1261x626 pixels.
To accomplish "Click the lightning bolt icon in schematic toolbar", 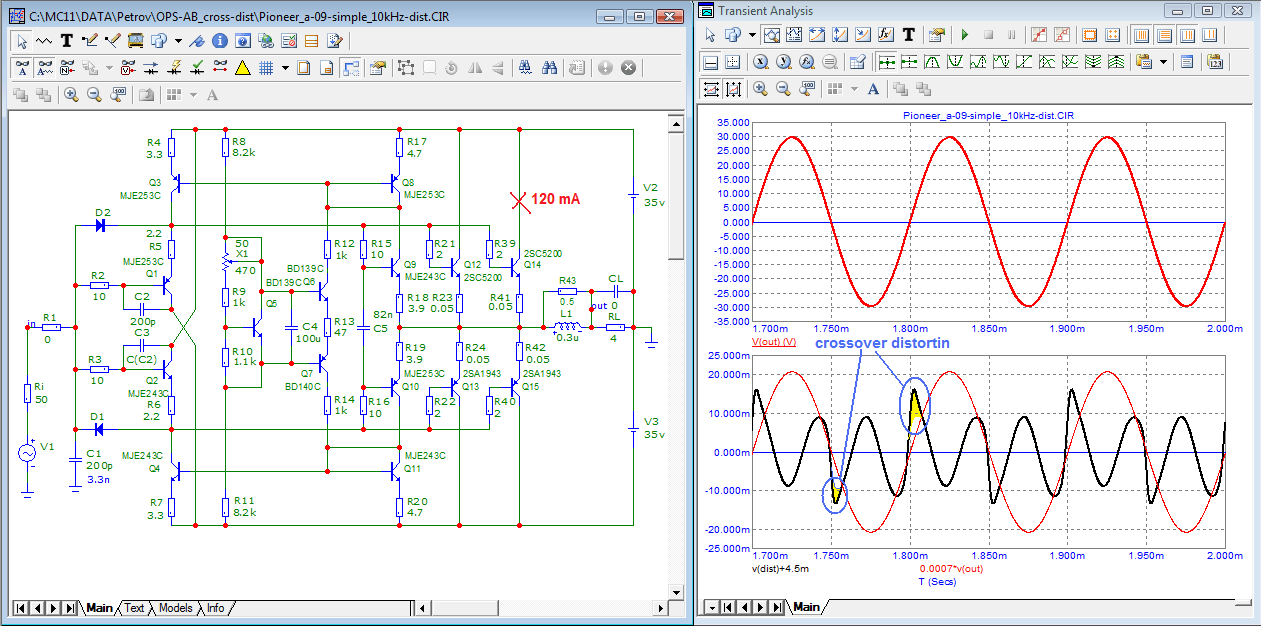I will [175, 68].
